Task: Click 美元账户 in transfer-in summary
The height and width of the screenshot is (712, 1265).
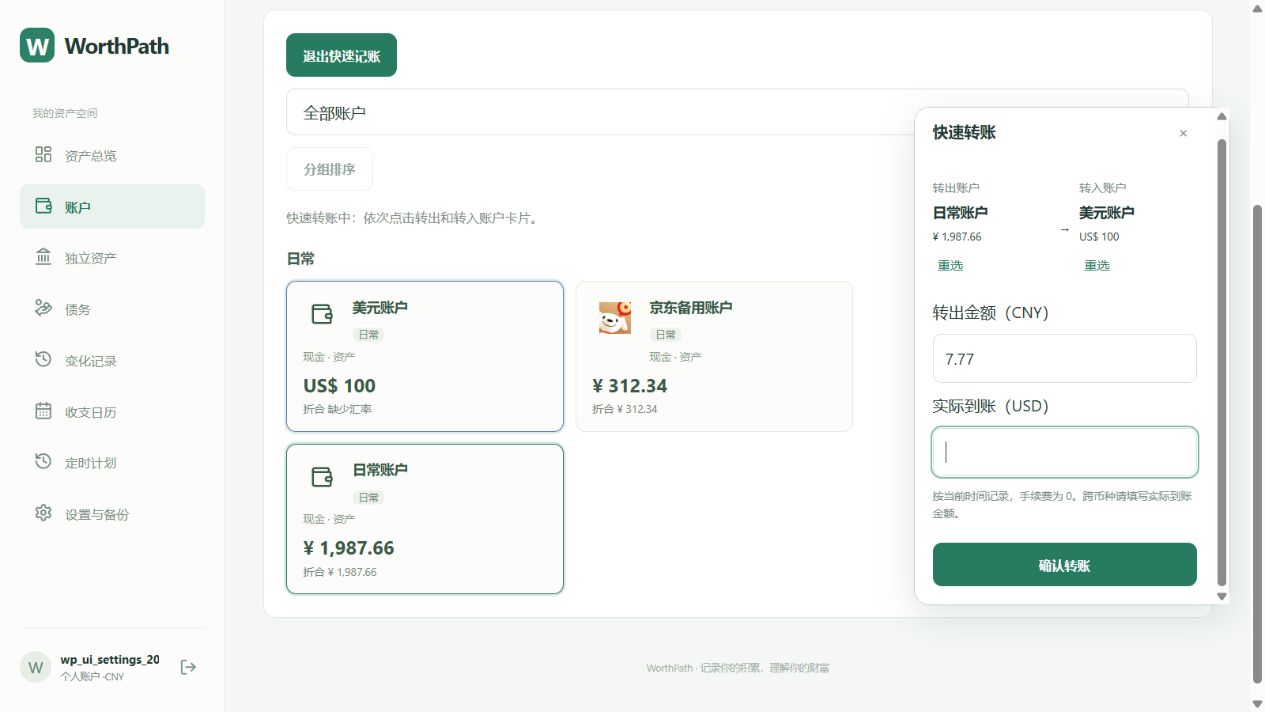Action: coord(1107,212)
